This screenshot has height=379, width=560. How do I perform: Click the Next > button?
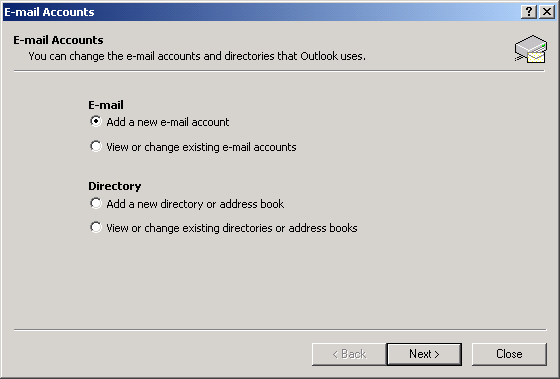[424, 354]
